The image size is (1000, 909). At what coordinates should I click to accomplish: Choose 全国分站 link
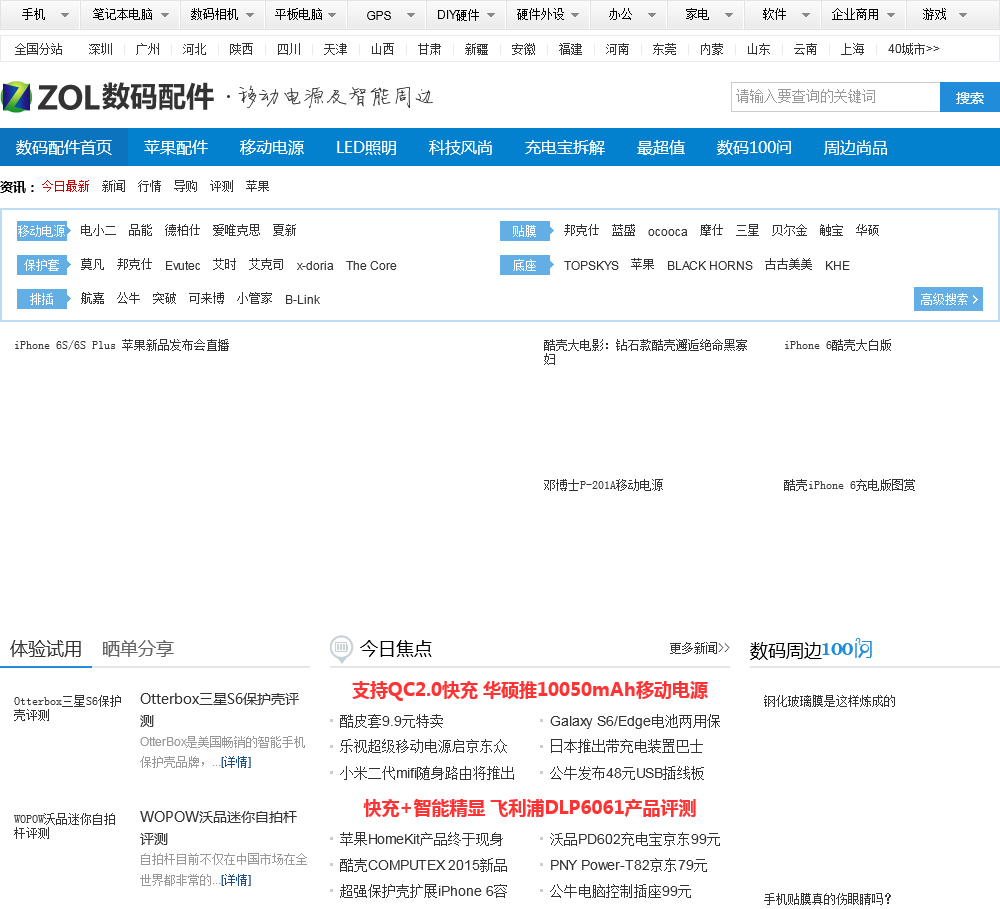coord(38,49)
